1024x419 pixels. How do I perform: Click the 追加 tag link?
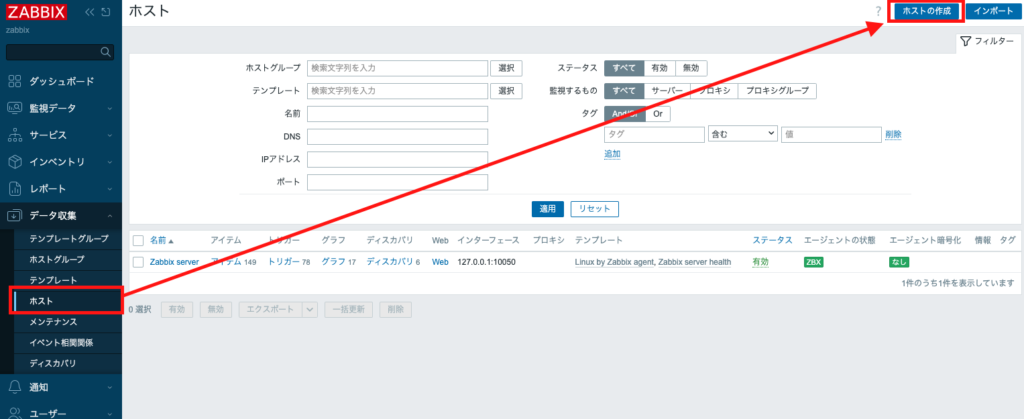click(612, 154)
